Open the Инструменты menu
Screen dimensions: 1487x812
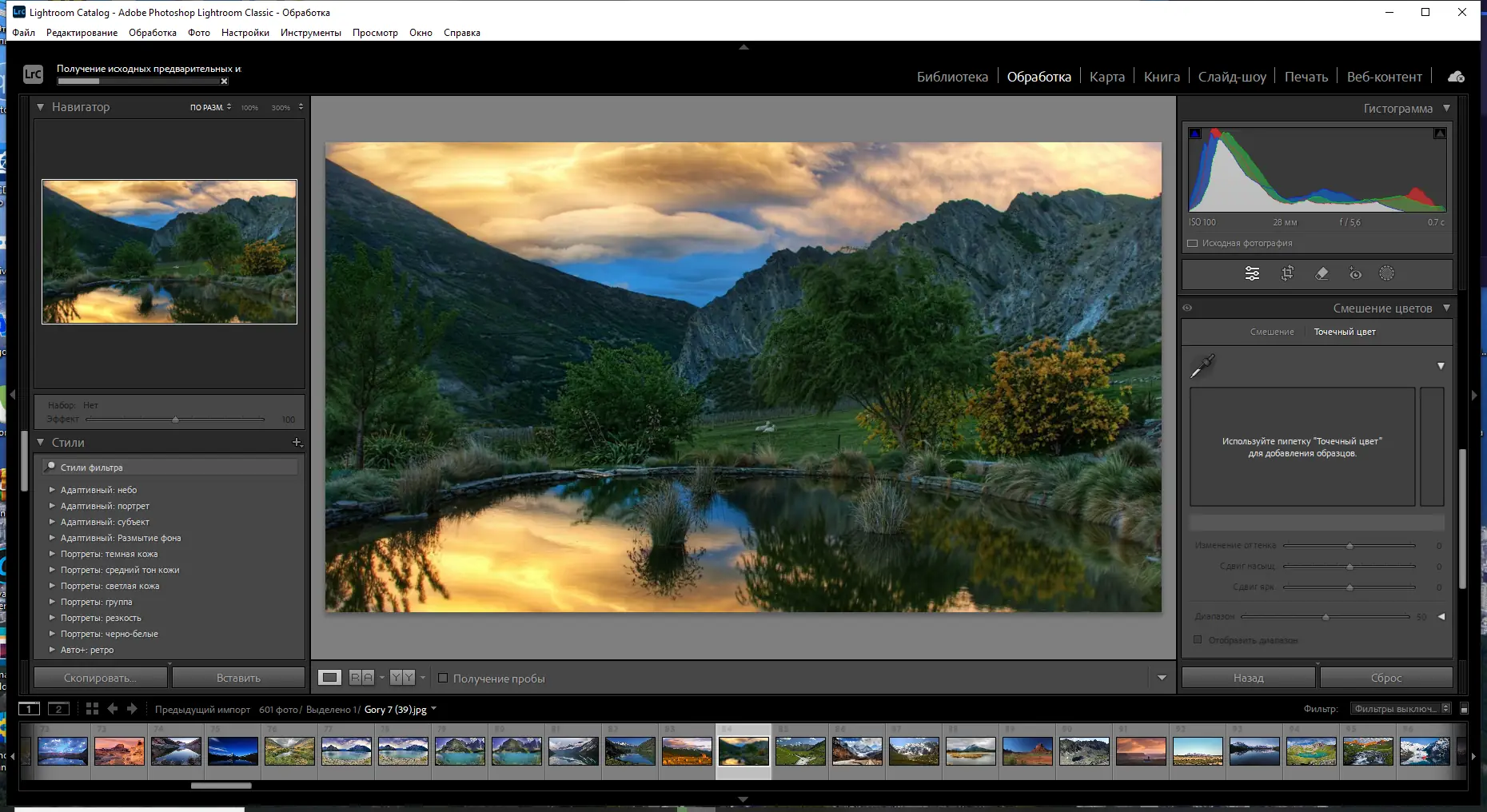point(310,33)
